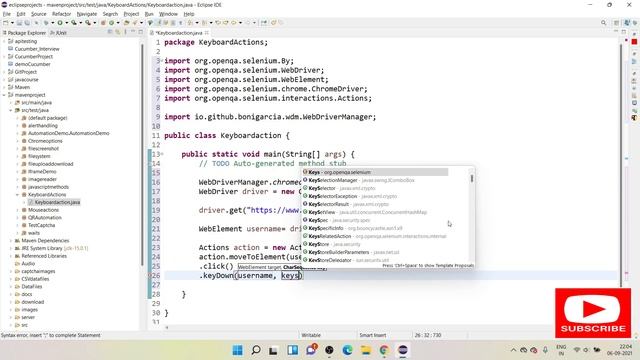Screen dimensions: 640x360
Task: Choose Keys - org.openqa.selenium proposal
Action: point(375,172)
